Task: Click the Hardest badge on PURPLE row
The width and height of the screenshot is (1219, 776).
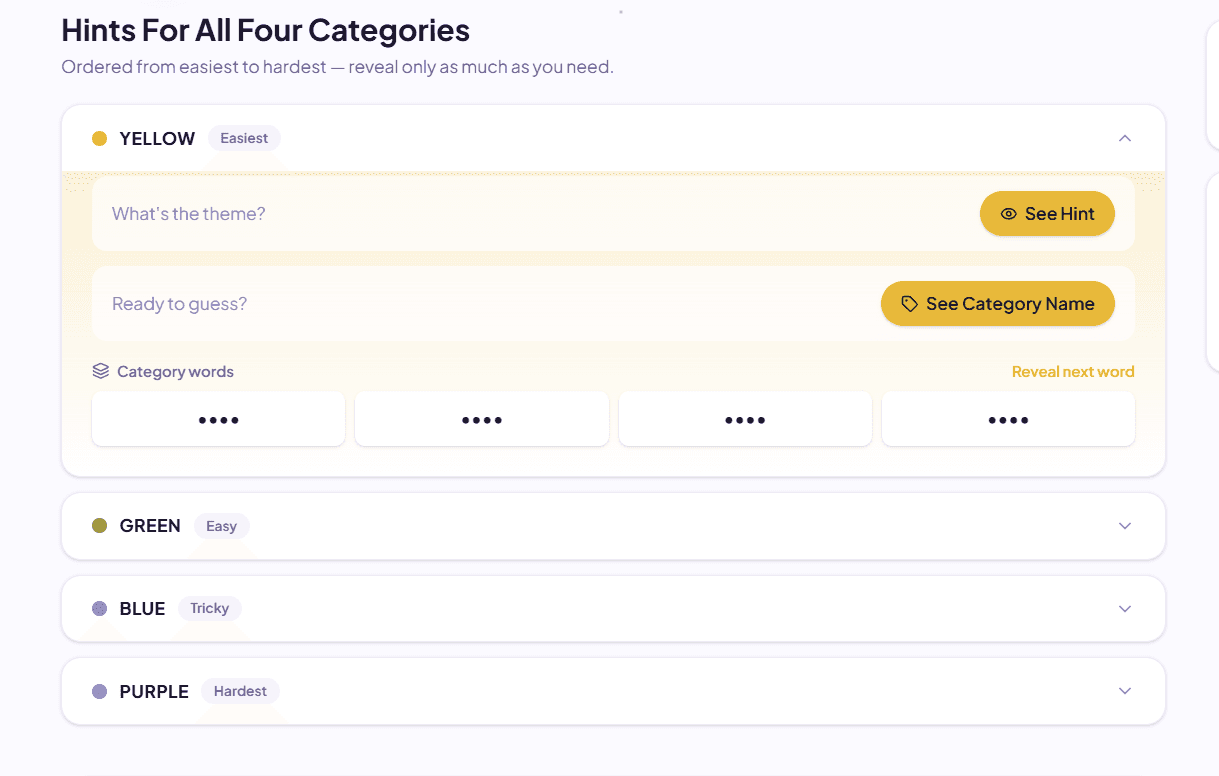Action: tap(240, 691)
